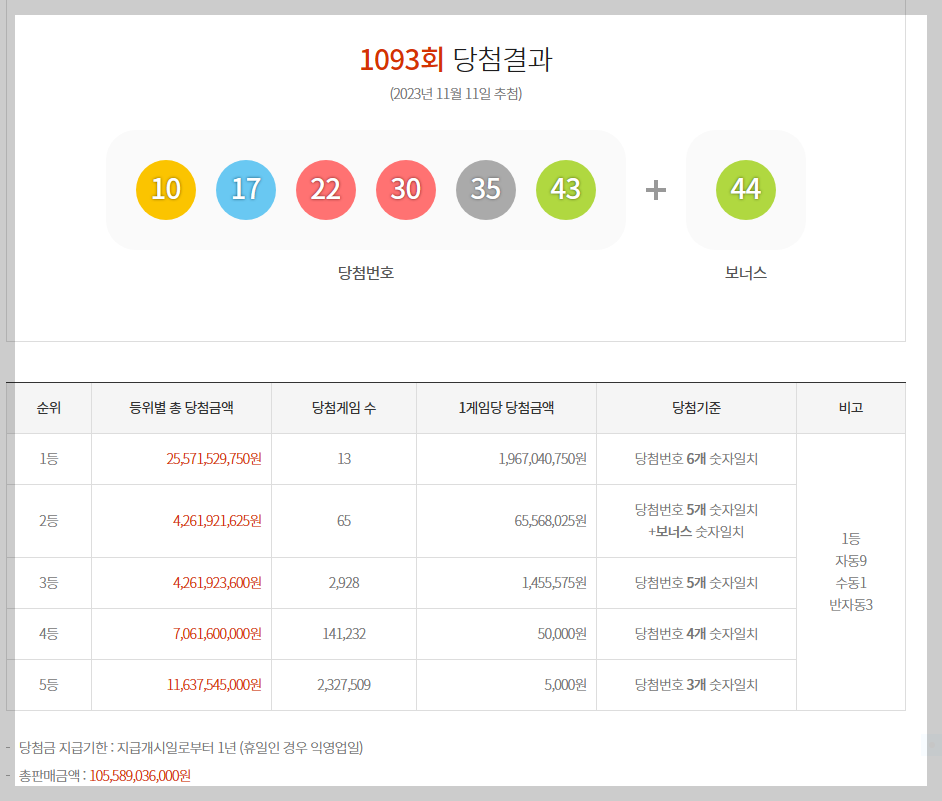Click criteria 당첨번호 3개 숫자일치
The image size is (942, 801).
coord(696,685)
